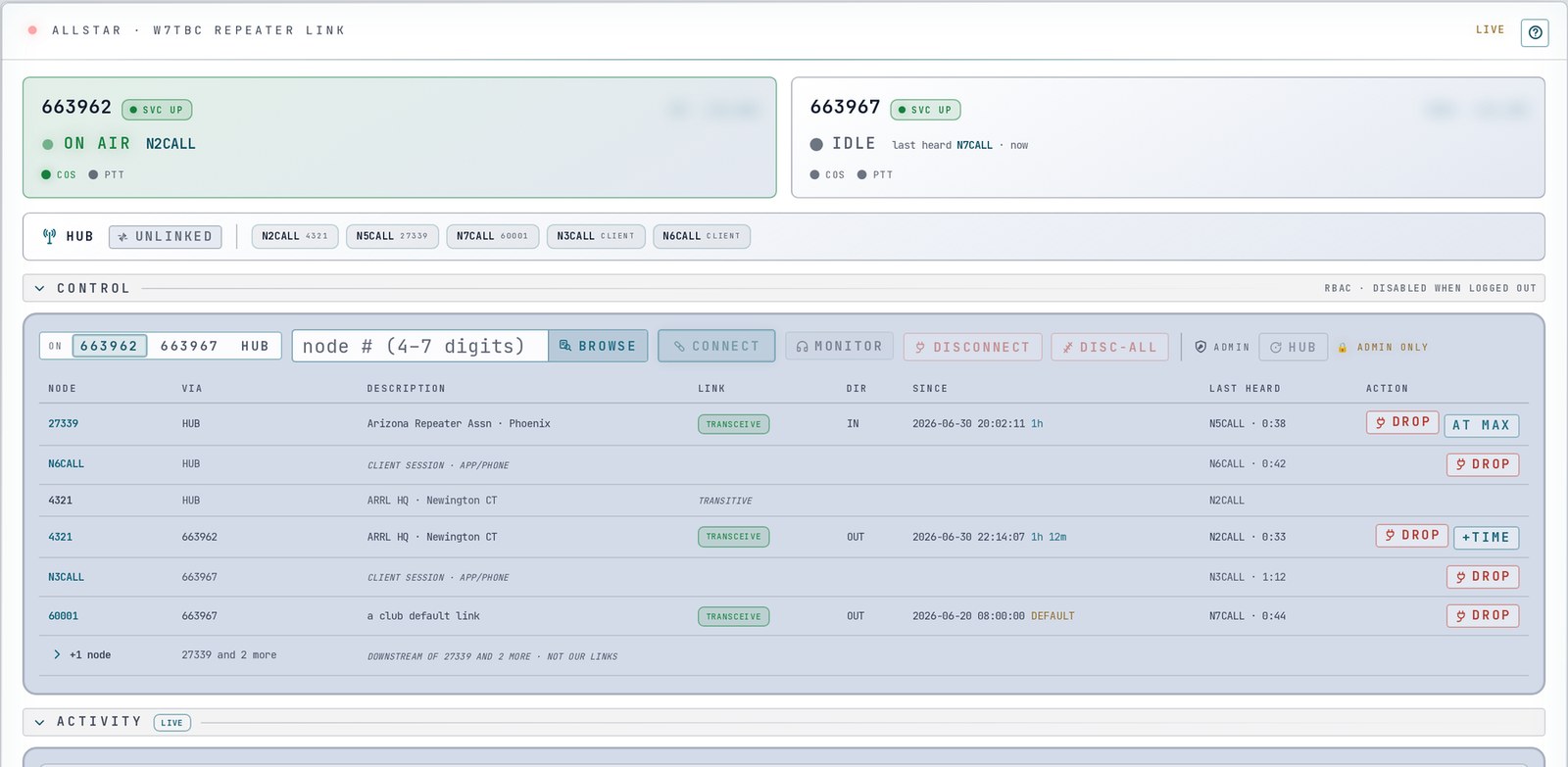Viewport: 1568px width, 767px height.
Task: Drop the N3CALL client session
Action: (x=1483, y=577)
